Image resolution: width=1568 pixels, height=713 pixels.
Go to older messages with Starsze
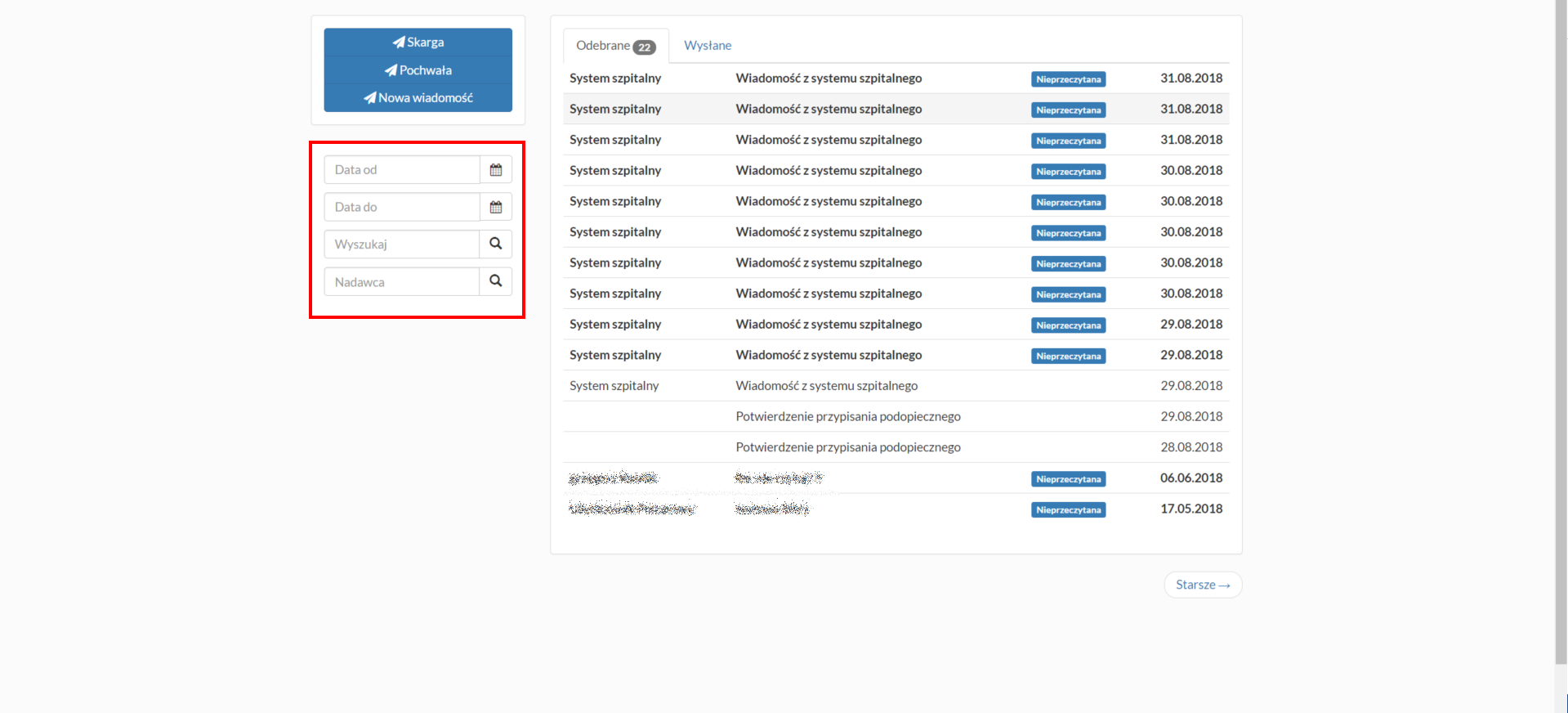pos(1202,585)
